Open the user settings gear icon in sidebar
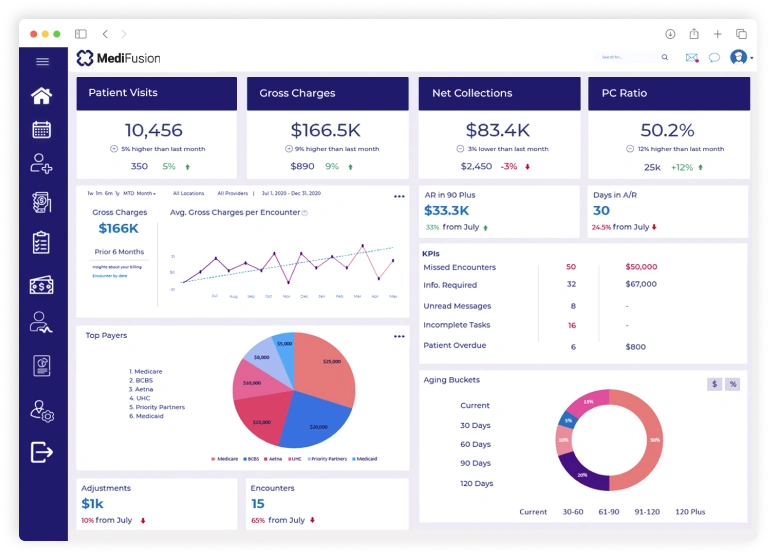The image size is (770, 554). tap(41, 411)
